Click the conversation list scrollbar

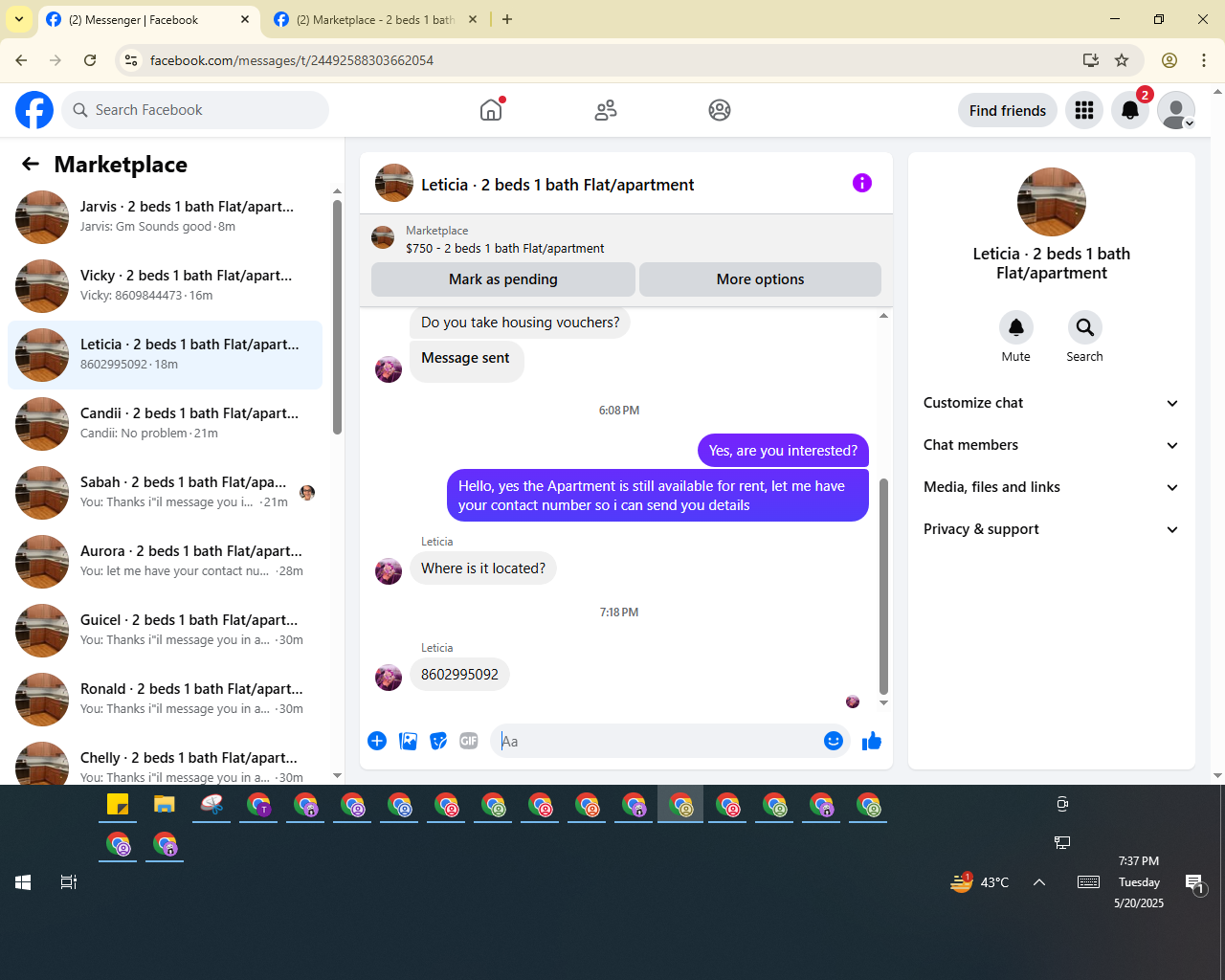point(337,318)
